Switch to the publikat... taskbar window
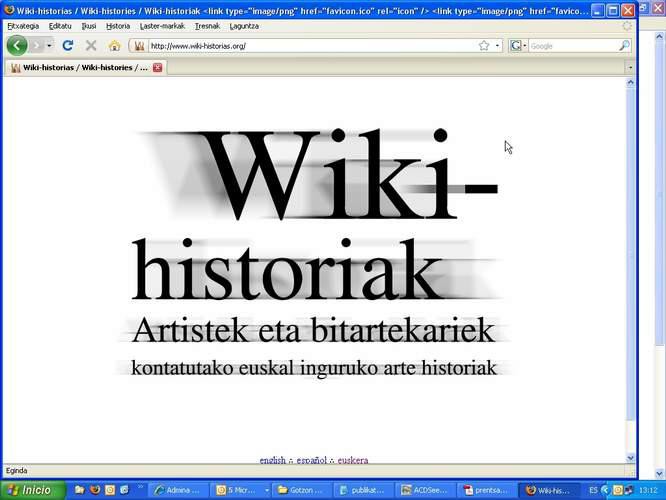 point(364,490)
